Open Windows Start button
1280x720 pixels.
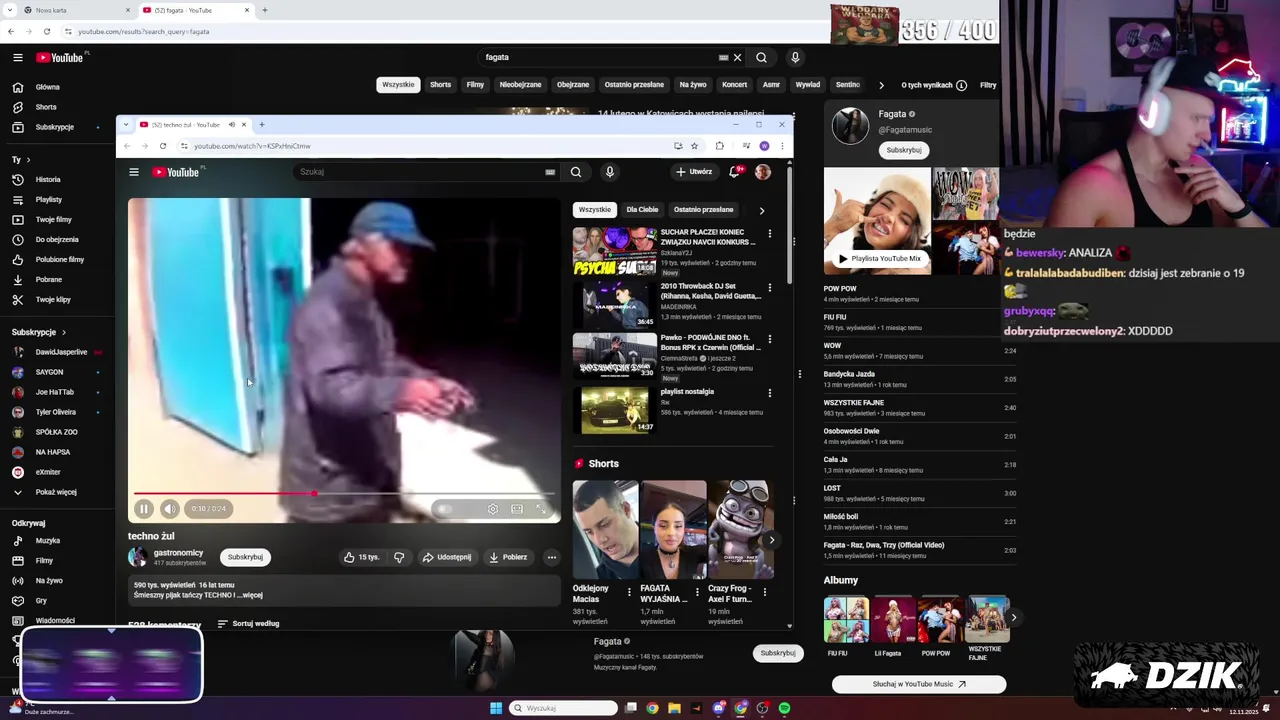(496, 708)
